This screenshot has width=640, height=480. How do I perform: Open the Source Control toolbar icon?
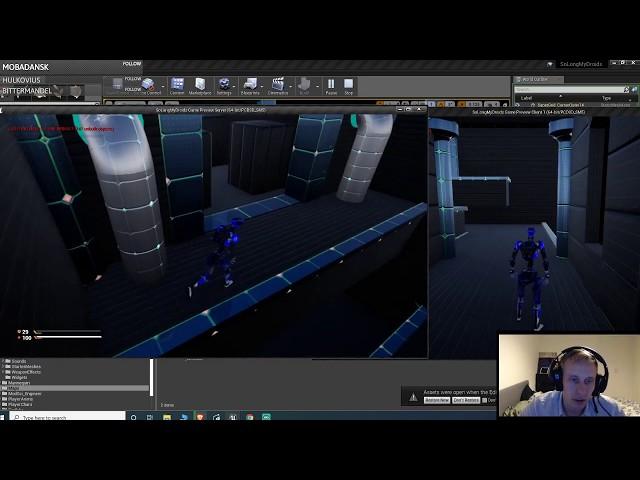click(x=149, y=86)
